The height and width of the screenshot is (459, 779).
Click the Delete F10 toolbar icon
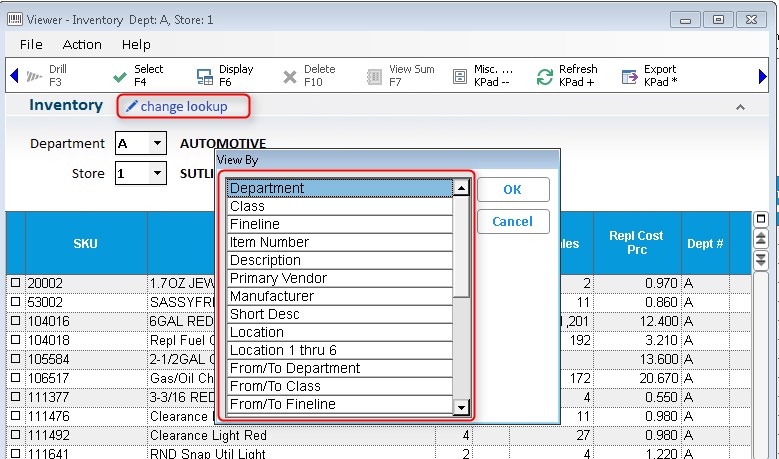click(x=290, y=76)
